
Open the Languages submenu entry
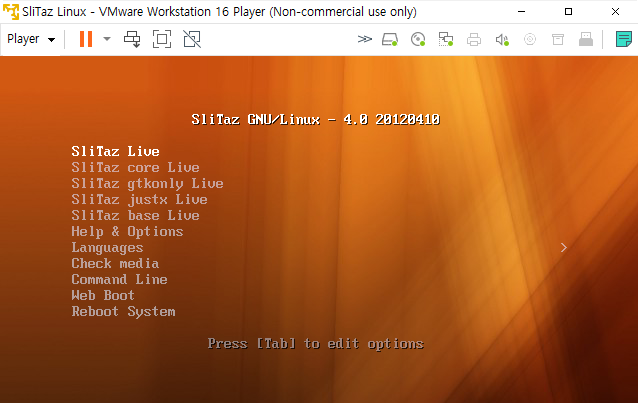click(x=107, y=247)
